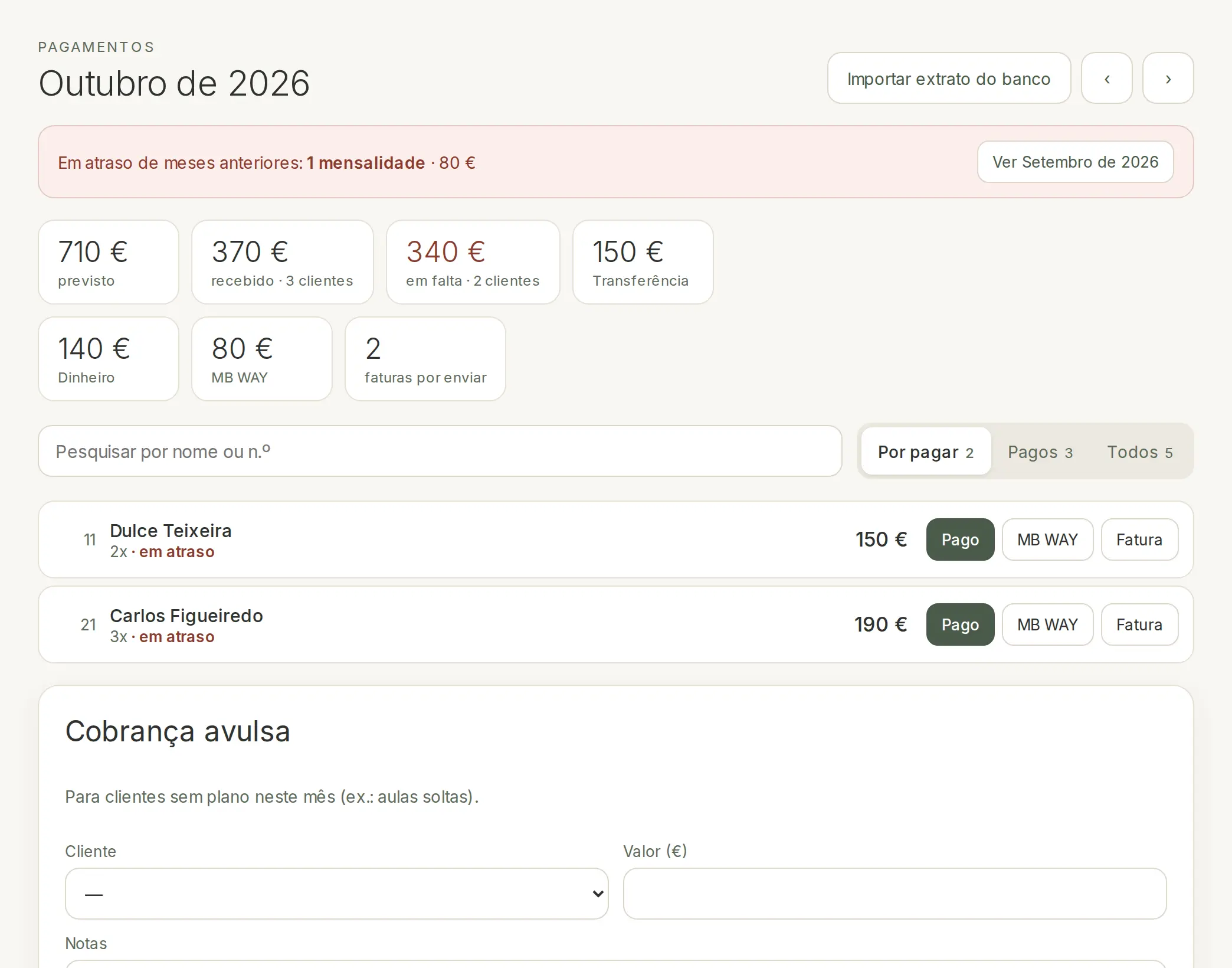Go to previous month with left chevron
1232x968 pixels.
click(1106, 78)
